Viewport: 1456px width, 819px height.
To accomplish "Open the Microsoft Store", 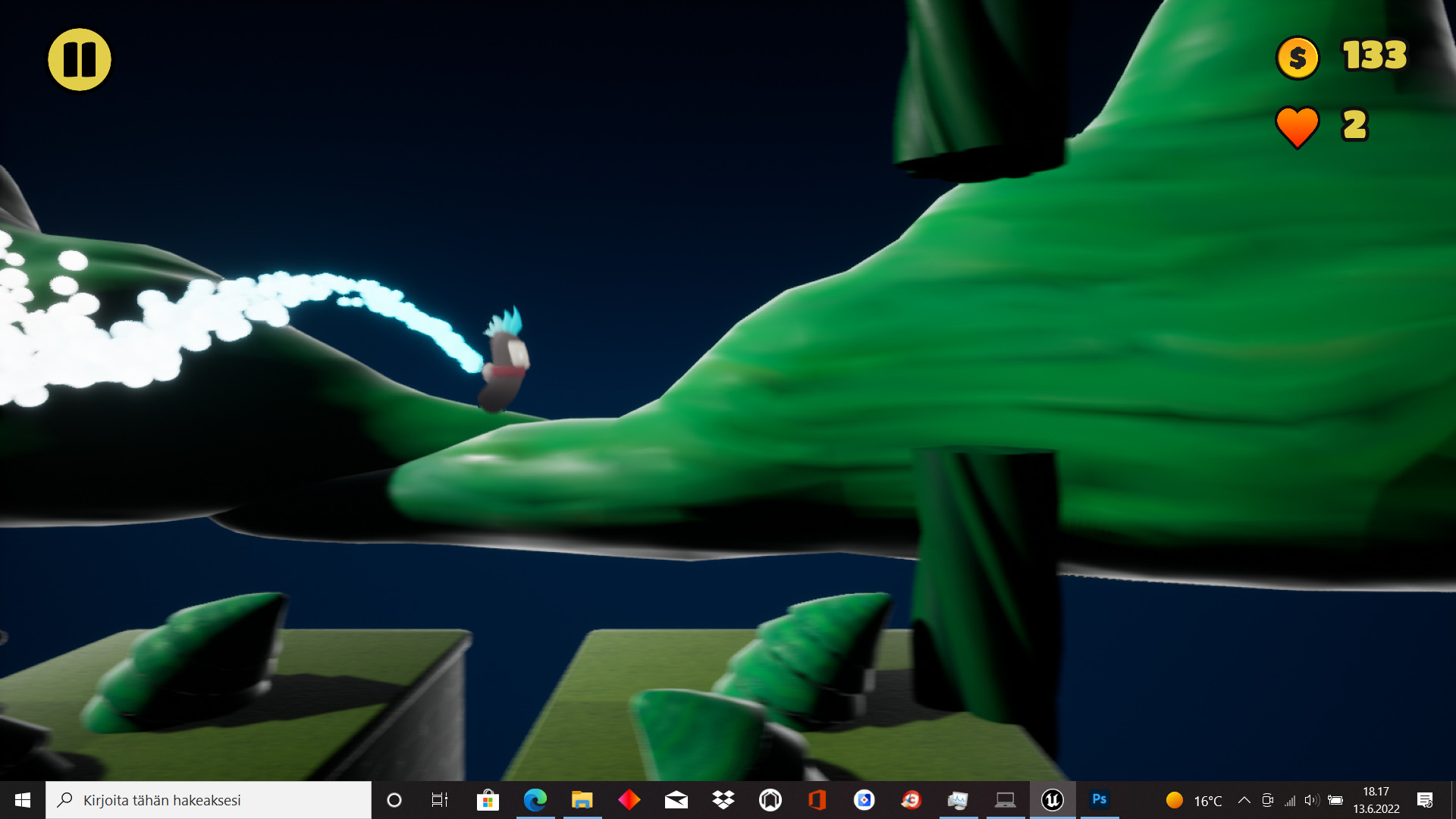I will point(489,800).
